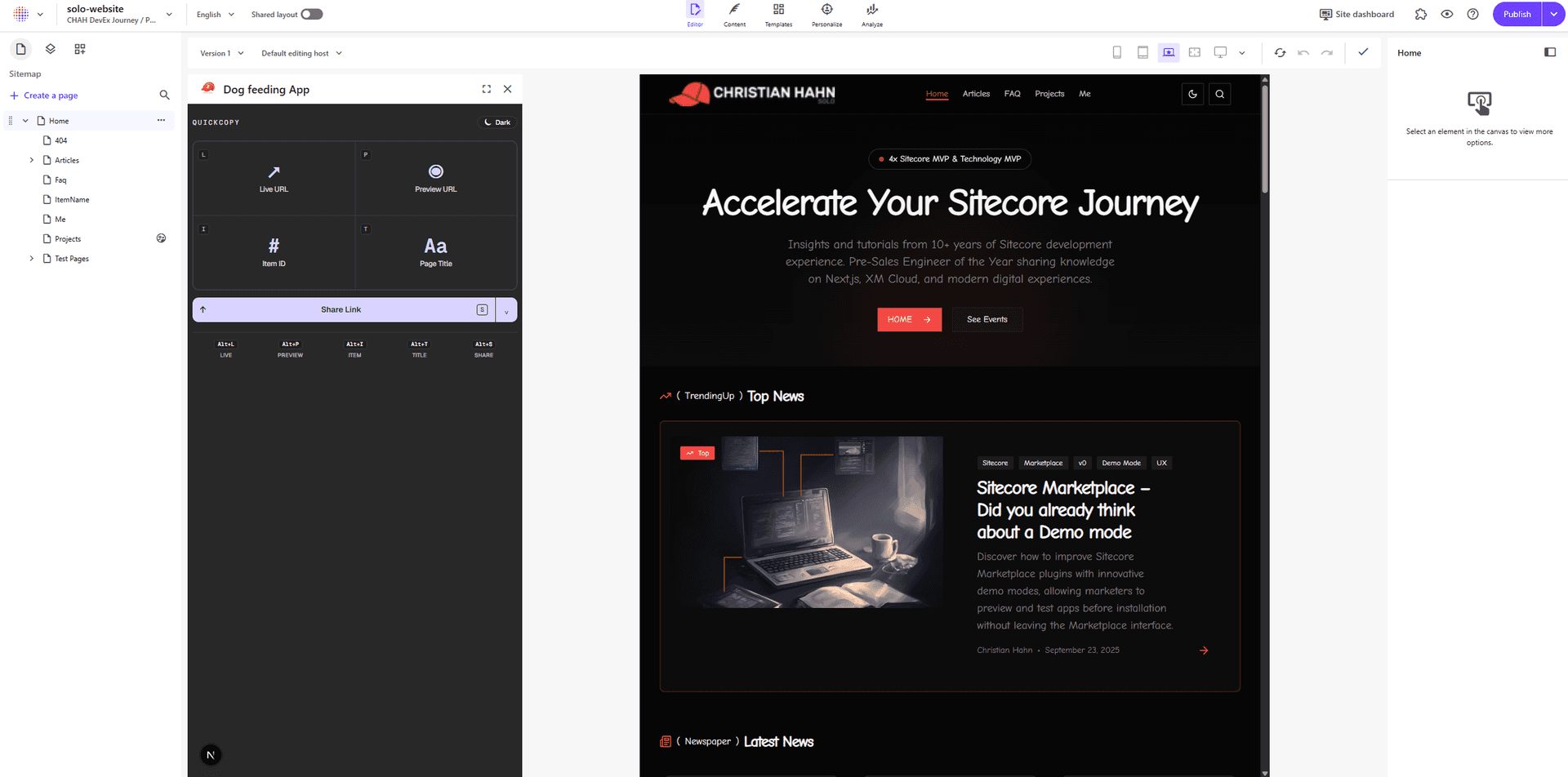Copy the Page Title tile

pos(436,252)
